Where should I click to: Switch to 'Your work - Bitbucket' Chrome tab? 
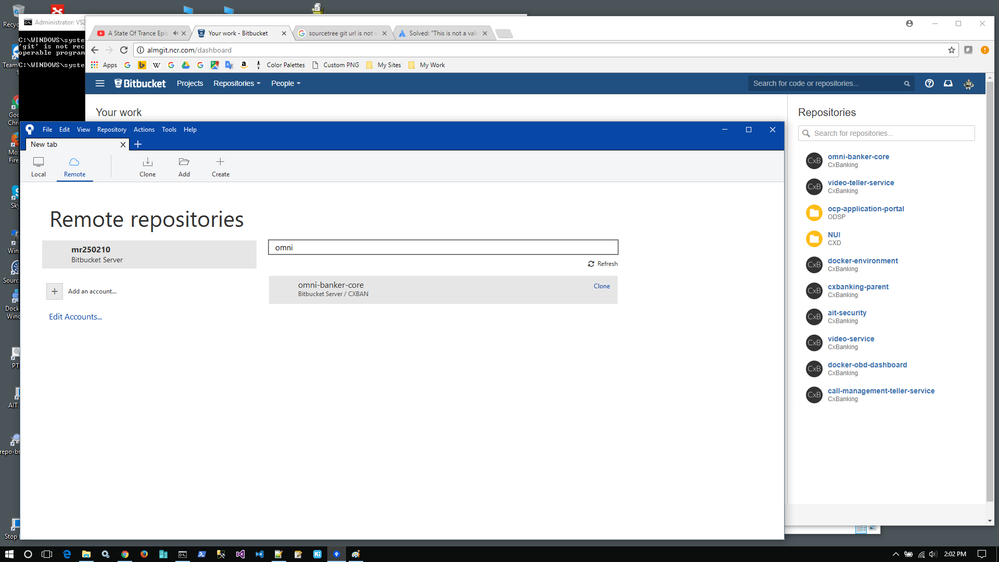click(x=241, y=33)
